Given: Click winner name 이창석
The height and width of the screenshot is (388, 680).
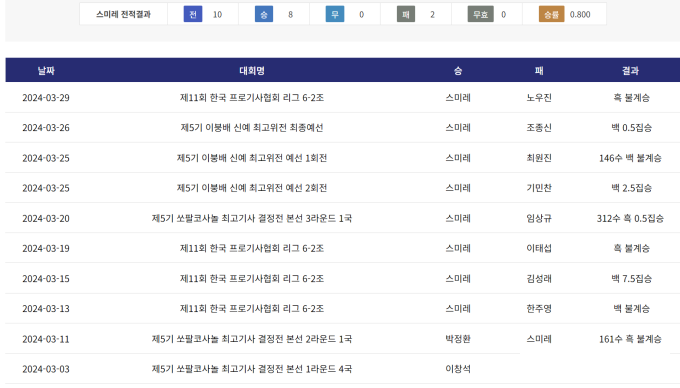Looking at the screenshot, I should pyautogui.click(x=458, y=368).
